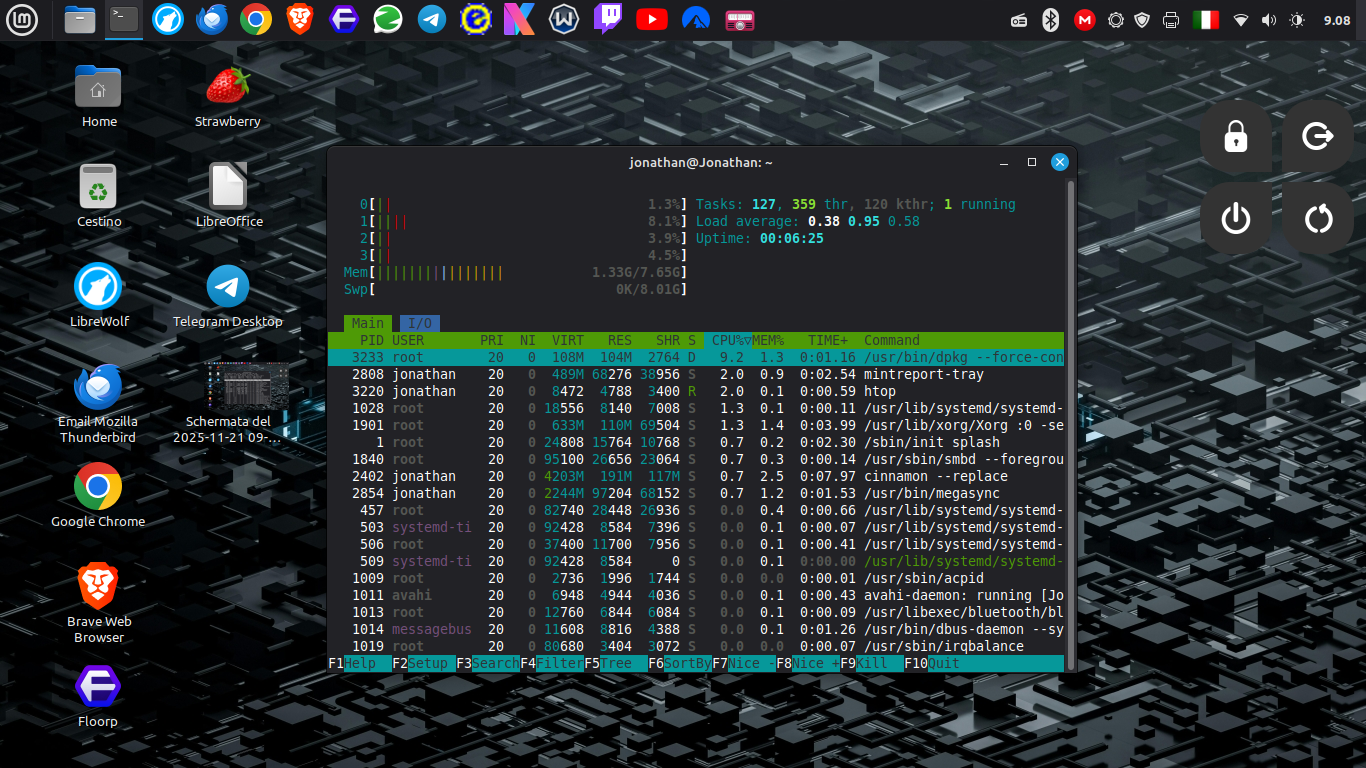
Task: Open the Wi-Fi network tray applet
Action: (x=1241, y=20)
